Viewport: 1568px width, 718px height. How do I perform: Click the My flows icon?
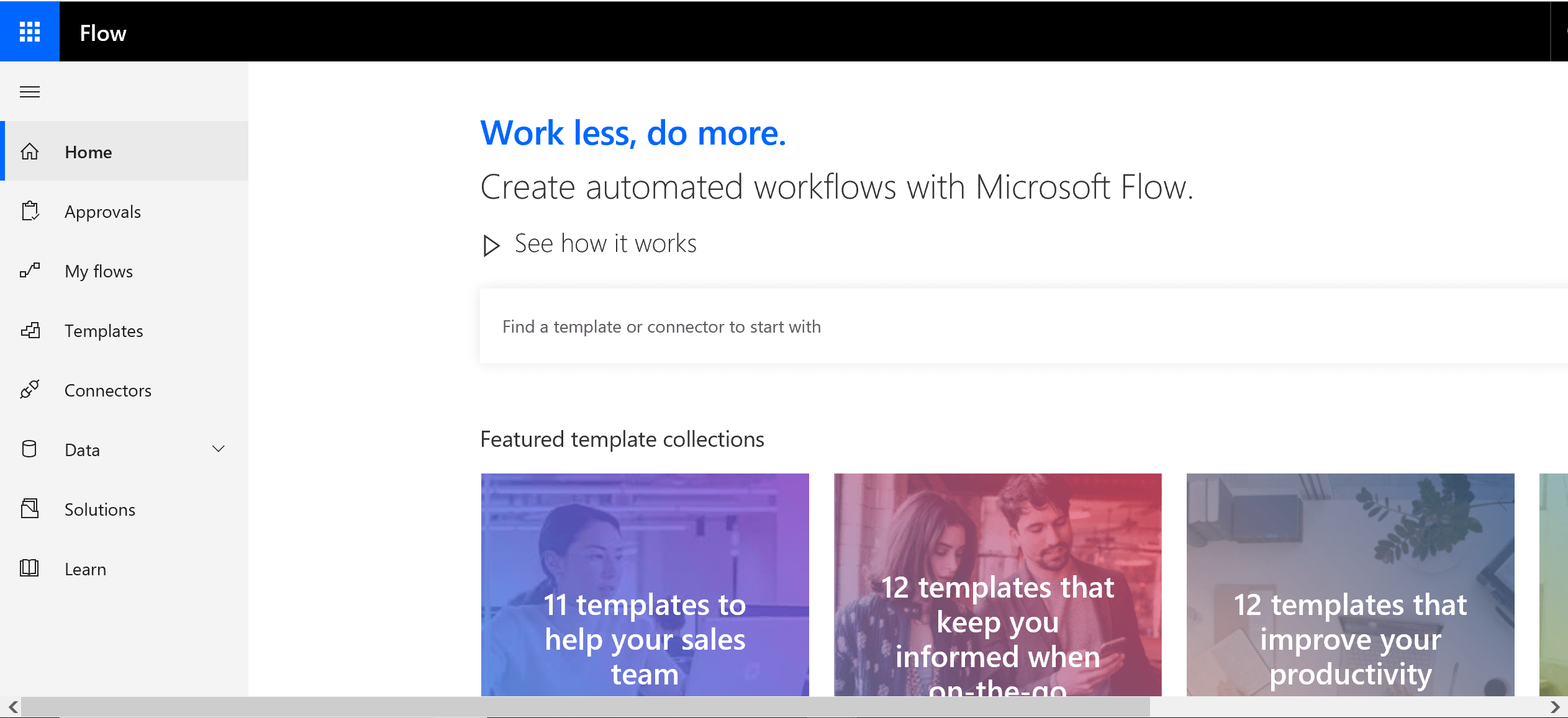[x=30, y=271]
